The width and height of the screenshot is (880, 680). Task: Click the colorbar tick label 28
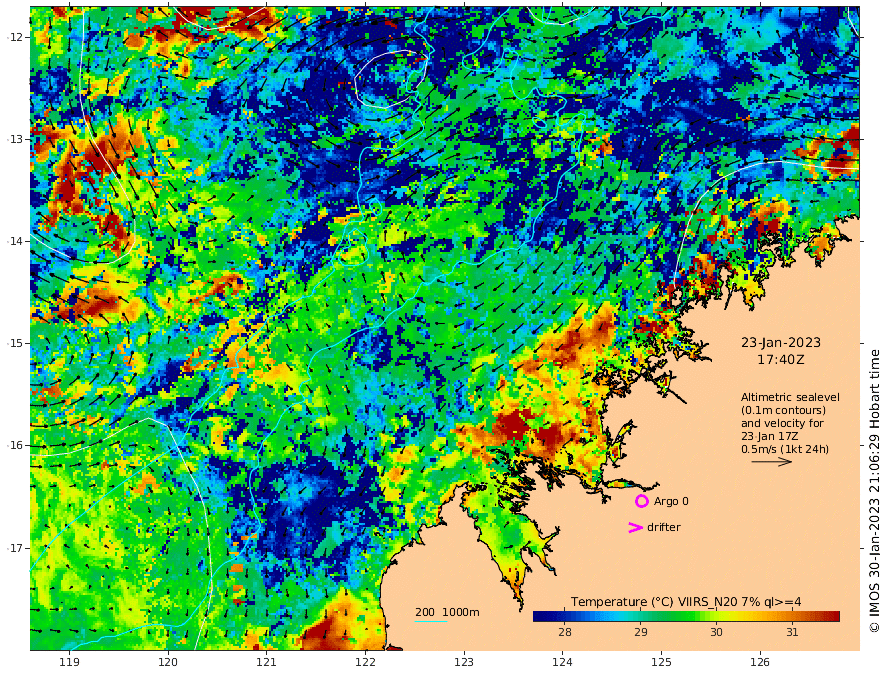click(565, 632)
